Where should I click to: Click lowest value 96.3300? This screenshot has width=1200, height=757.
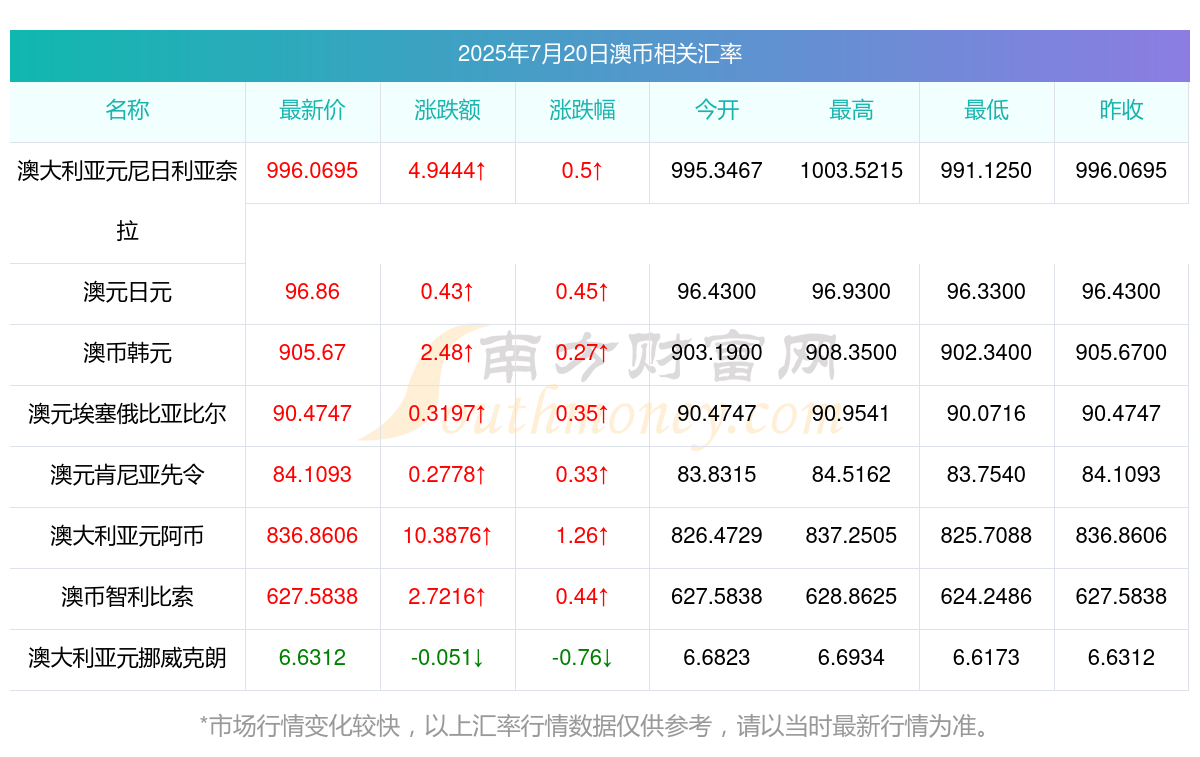pos(987,292)
